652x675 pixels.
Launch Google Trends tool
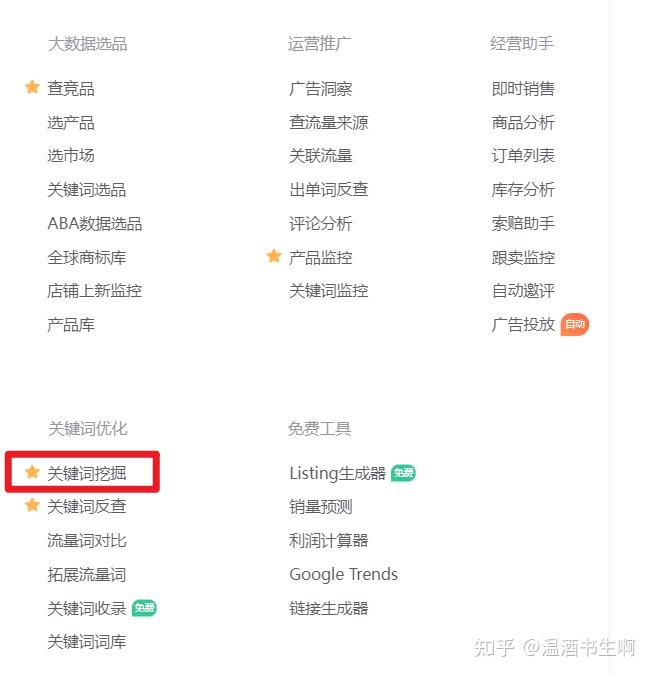pos(343,574)
